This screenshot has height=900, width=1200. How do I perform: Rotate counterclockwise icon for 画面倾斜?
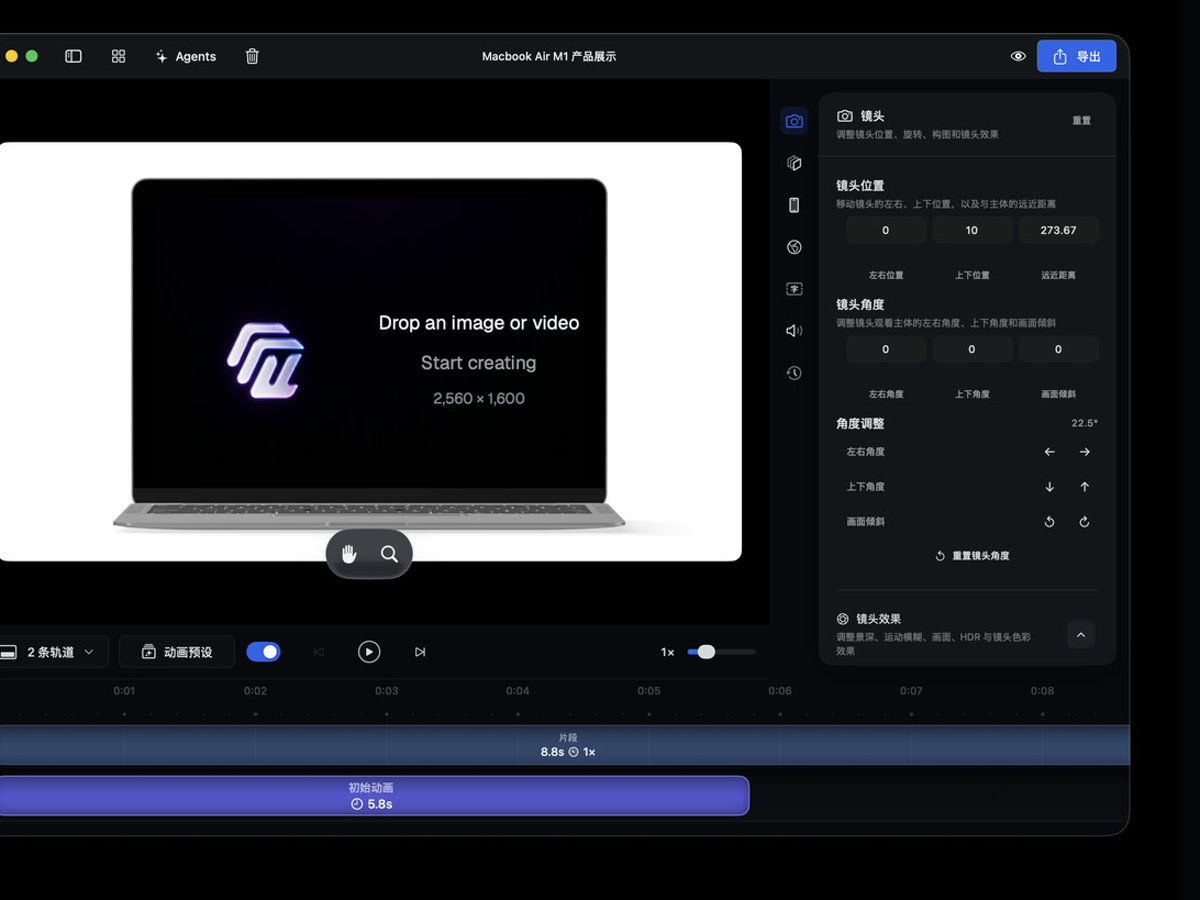tap(1049, 522)
